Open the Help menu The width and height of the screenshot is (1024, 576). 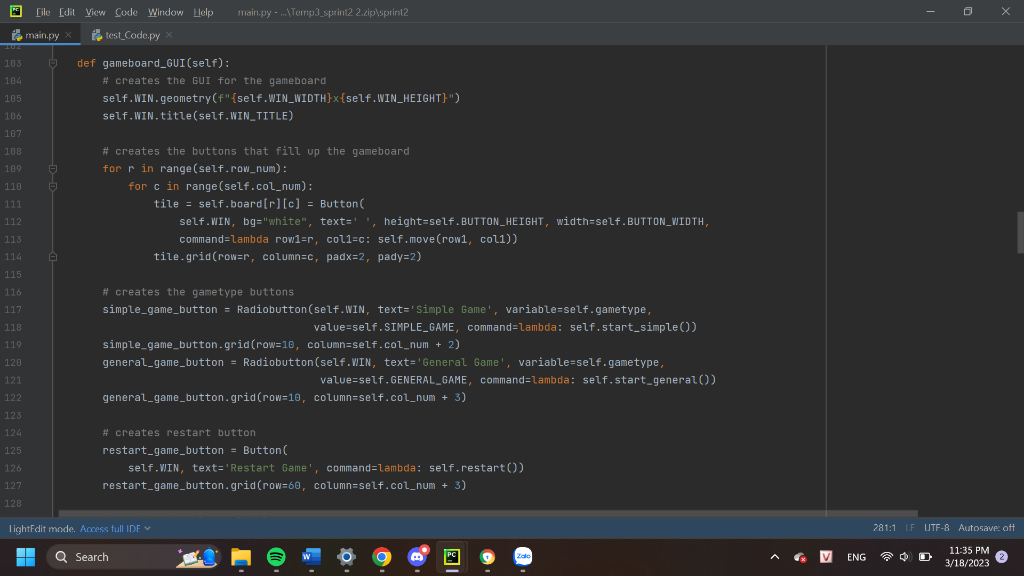[203, 12]
